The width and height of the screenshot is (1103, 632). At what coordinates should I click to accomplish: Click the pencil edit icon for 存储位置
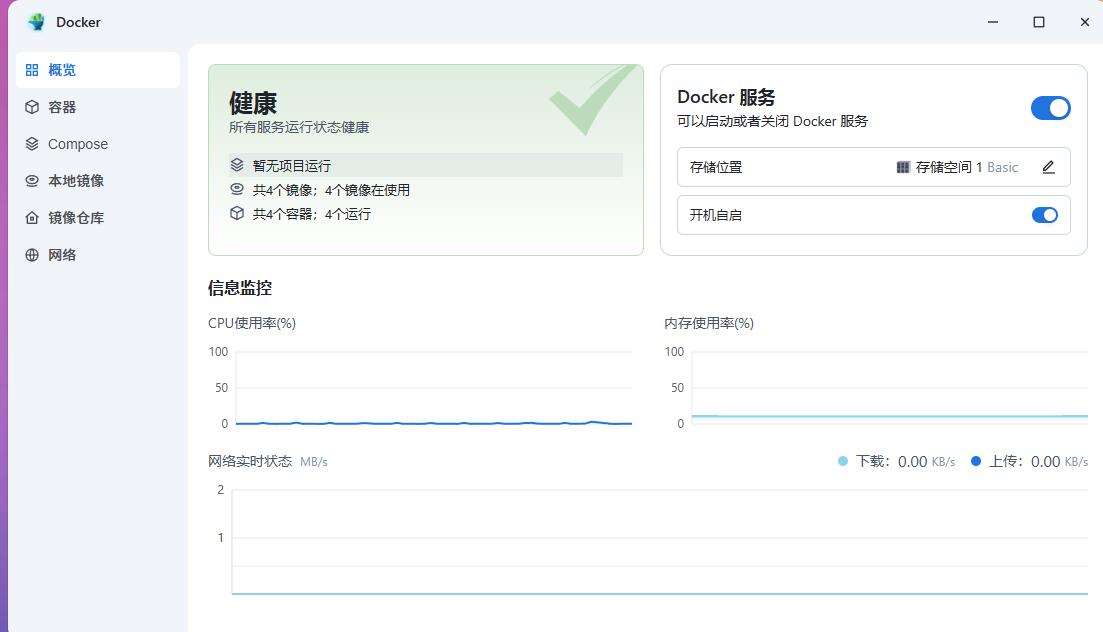[1048, 167]
